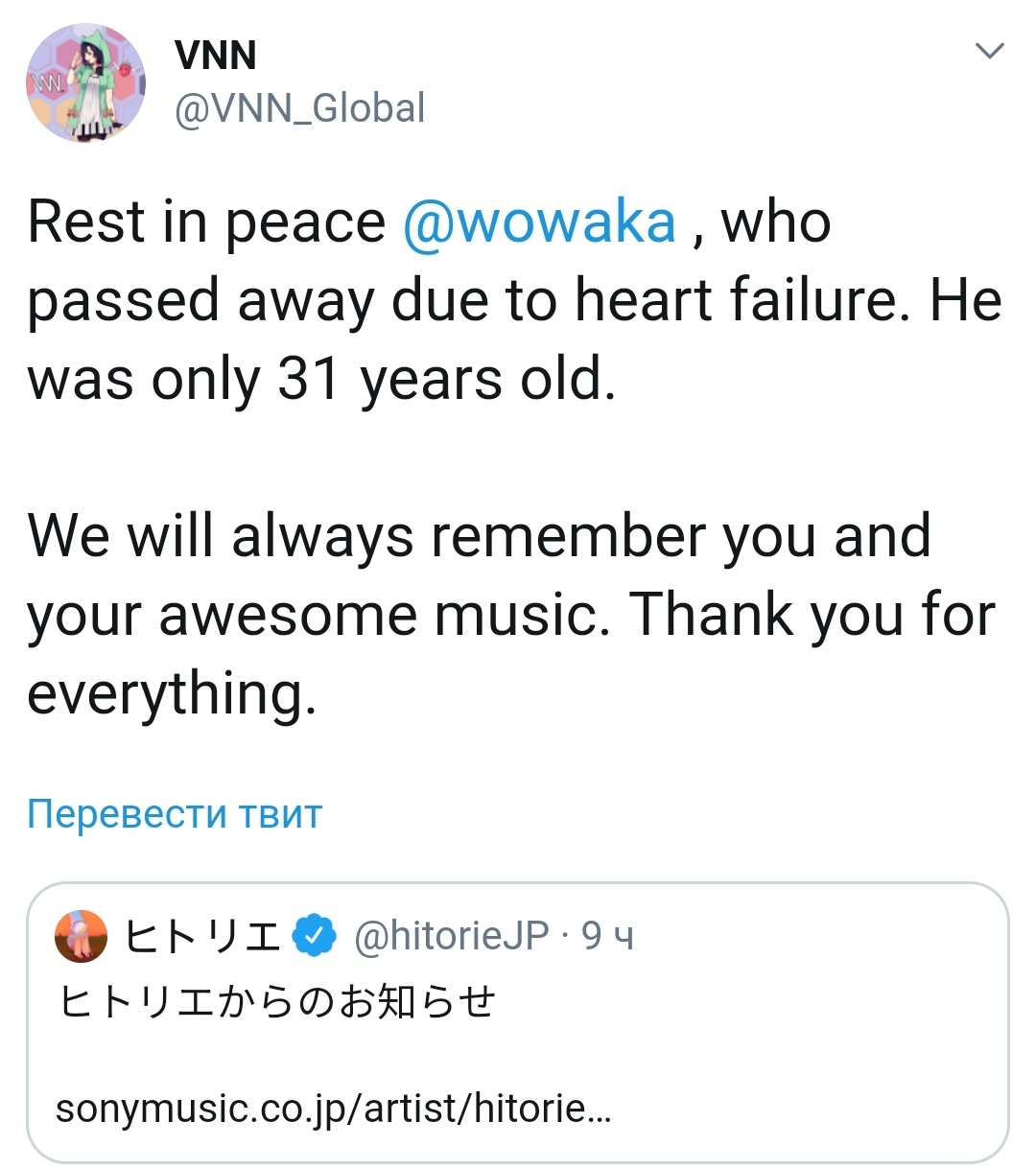Click "Перевести твит" to translate
The width and height of the screenshot is (1036, 1169).
(x=175, y=813)
